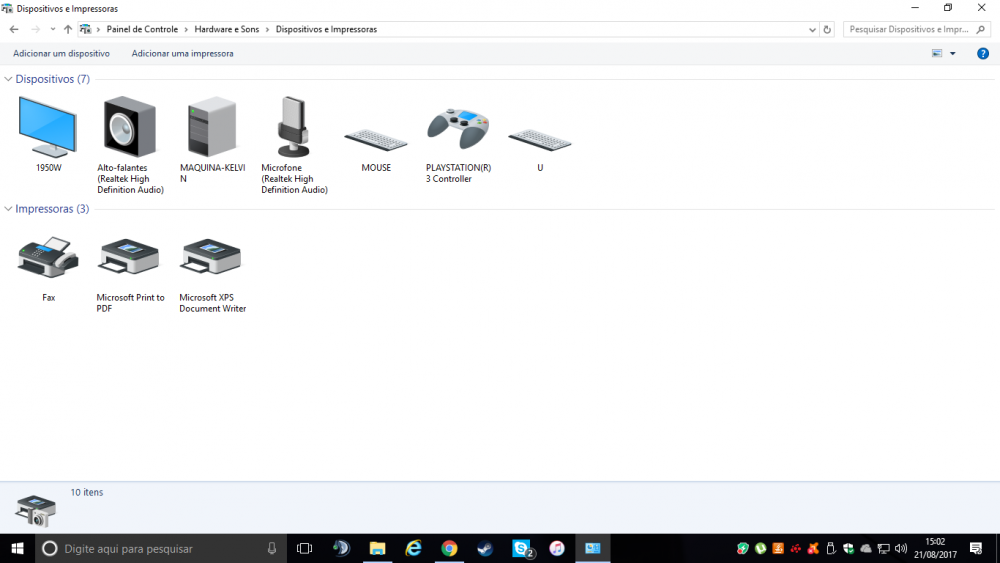Select Microsoft Print to PDF printer
Screen dimensions: 1000x563
pyautogui.click(x=129, y=258)
